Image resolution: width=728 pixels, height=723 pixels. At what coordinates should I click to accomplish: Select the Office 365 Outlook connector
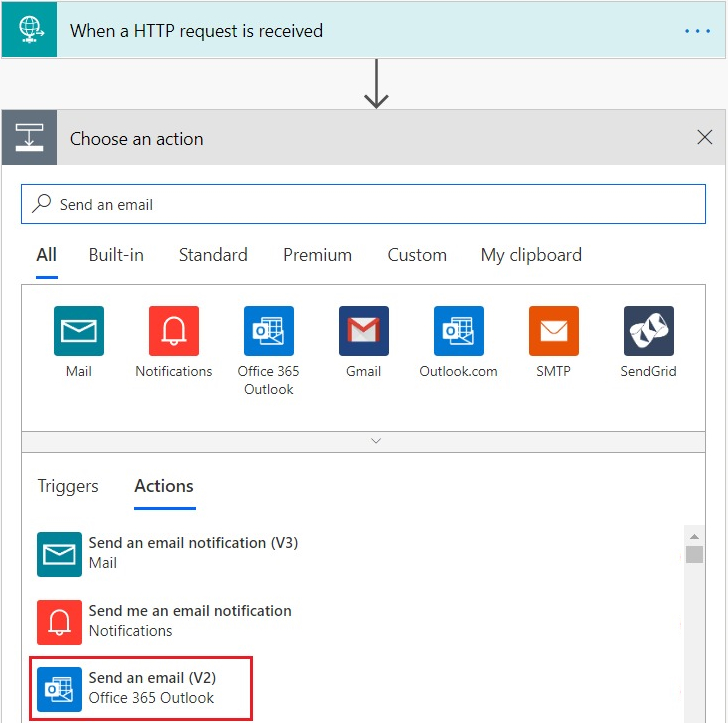pos(269,331)
